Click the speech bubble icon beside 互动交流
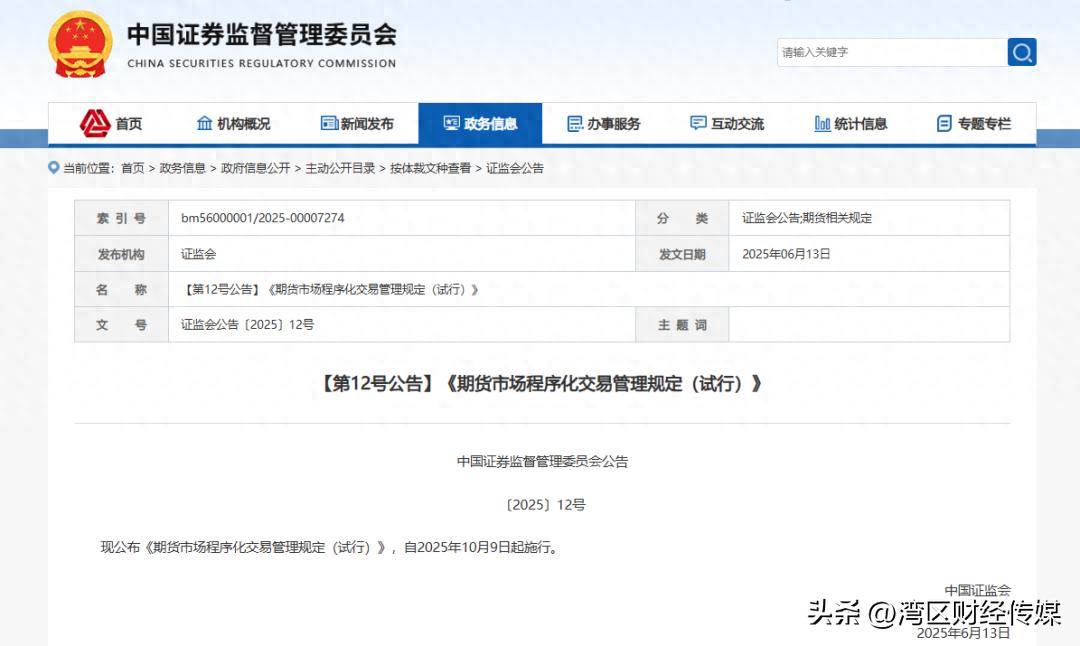 (698, 123)
